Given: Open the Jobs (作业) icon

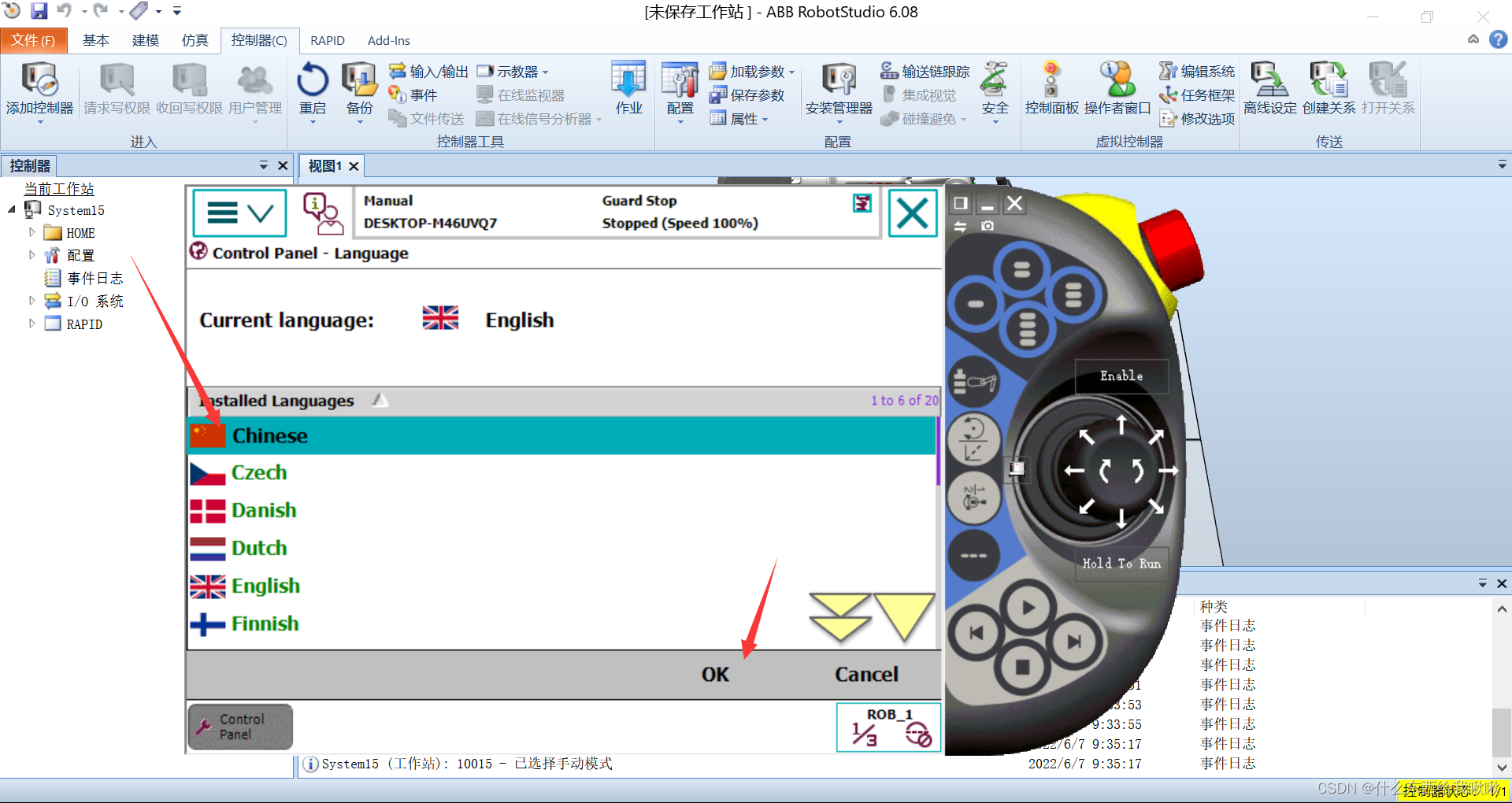Looking at the screenshot, I should pyautogui.click(x=628, y=89).
